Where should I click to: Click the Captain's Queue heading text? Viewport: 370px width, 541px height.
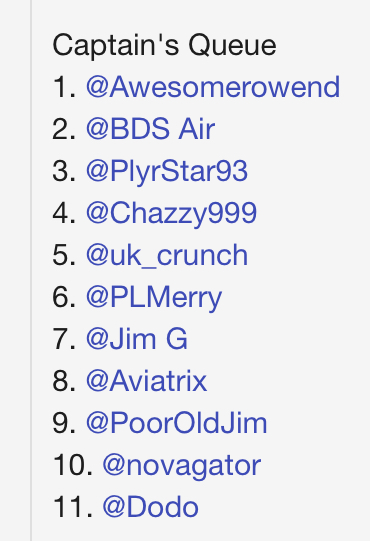[x=164, y=46]
